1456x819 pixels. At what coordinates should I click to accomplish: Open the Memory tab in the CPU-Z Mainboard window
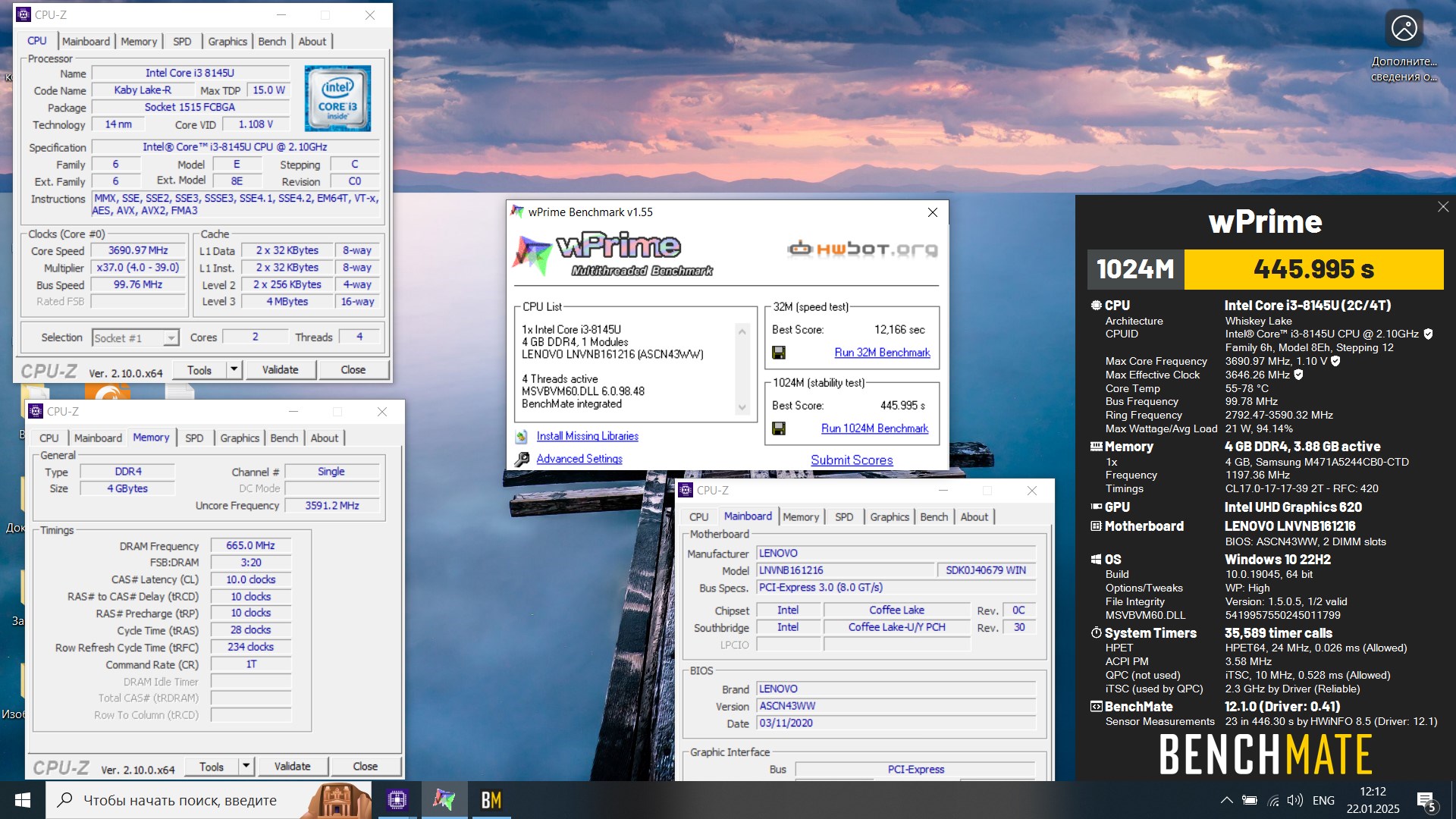coord(801,517)
